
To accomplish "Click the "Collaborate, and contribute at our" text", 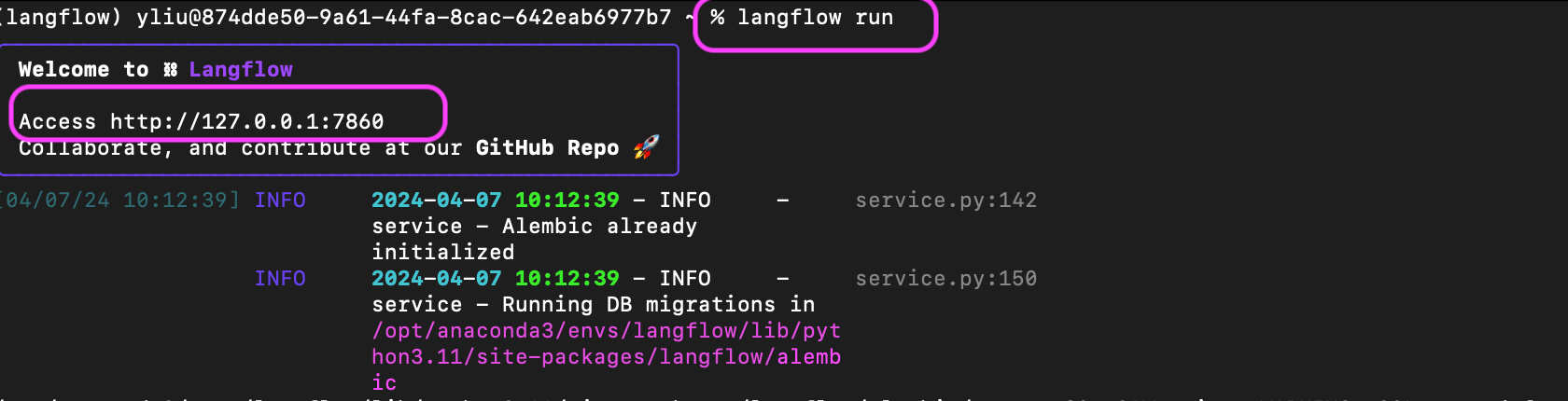I will point(240,148).
